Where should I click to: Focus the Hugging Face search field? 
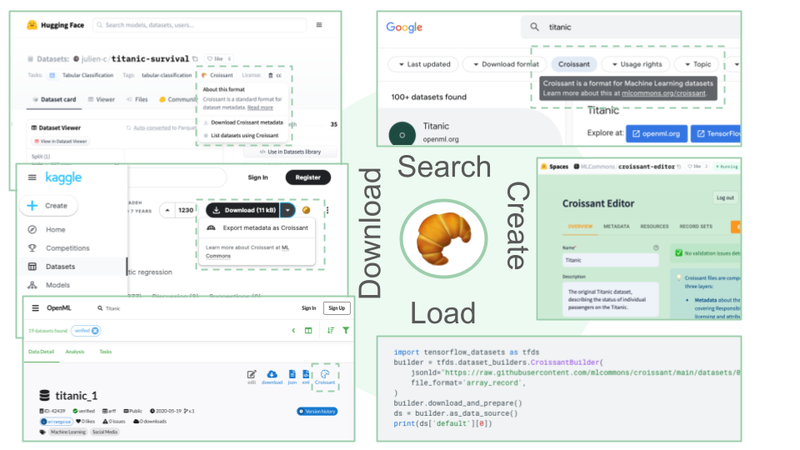[x=199, y=24]
